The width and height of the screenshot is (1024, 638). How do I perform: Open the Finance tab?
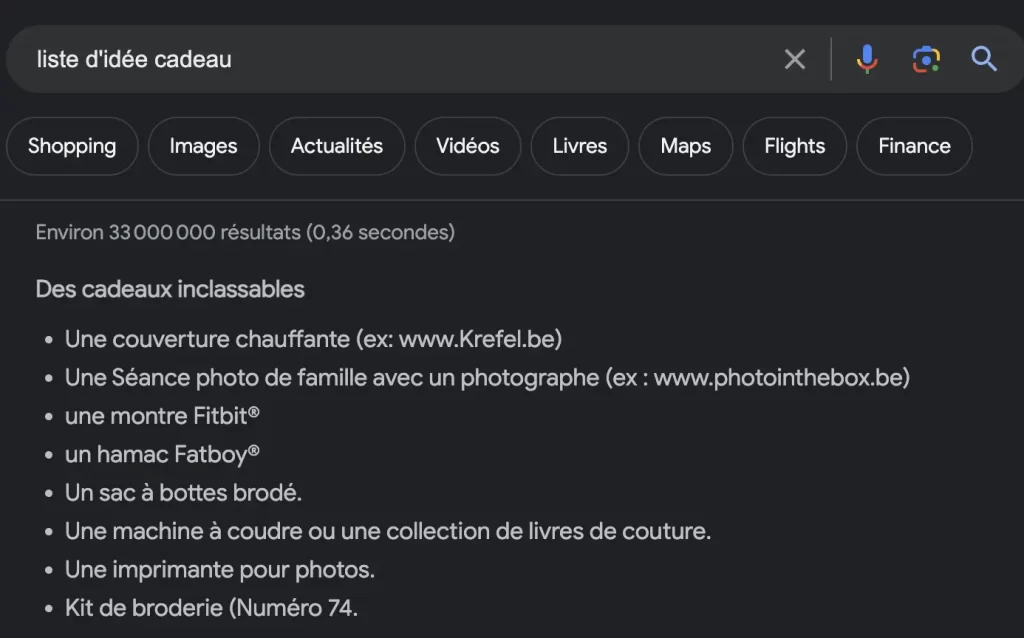point(913,146)
